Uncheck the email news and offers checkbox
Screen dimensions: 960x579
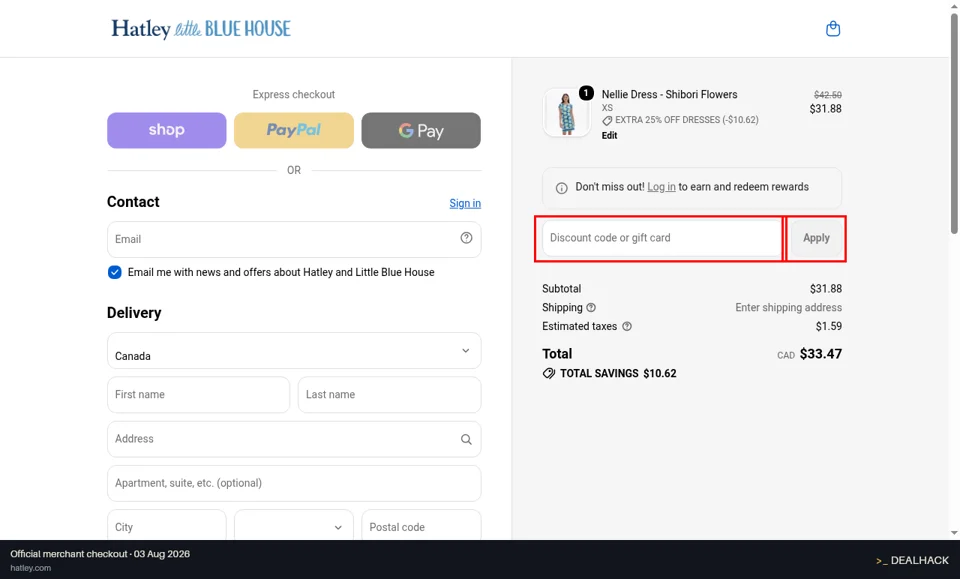point(114,272)
